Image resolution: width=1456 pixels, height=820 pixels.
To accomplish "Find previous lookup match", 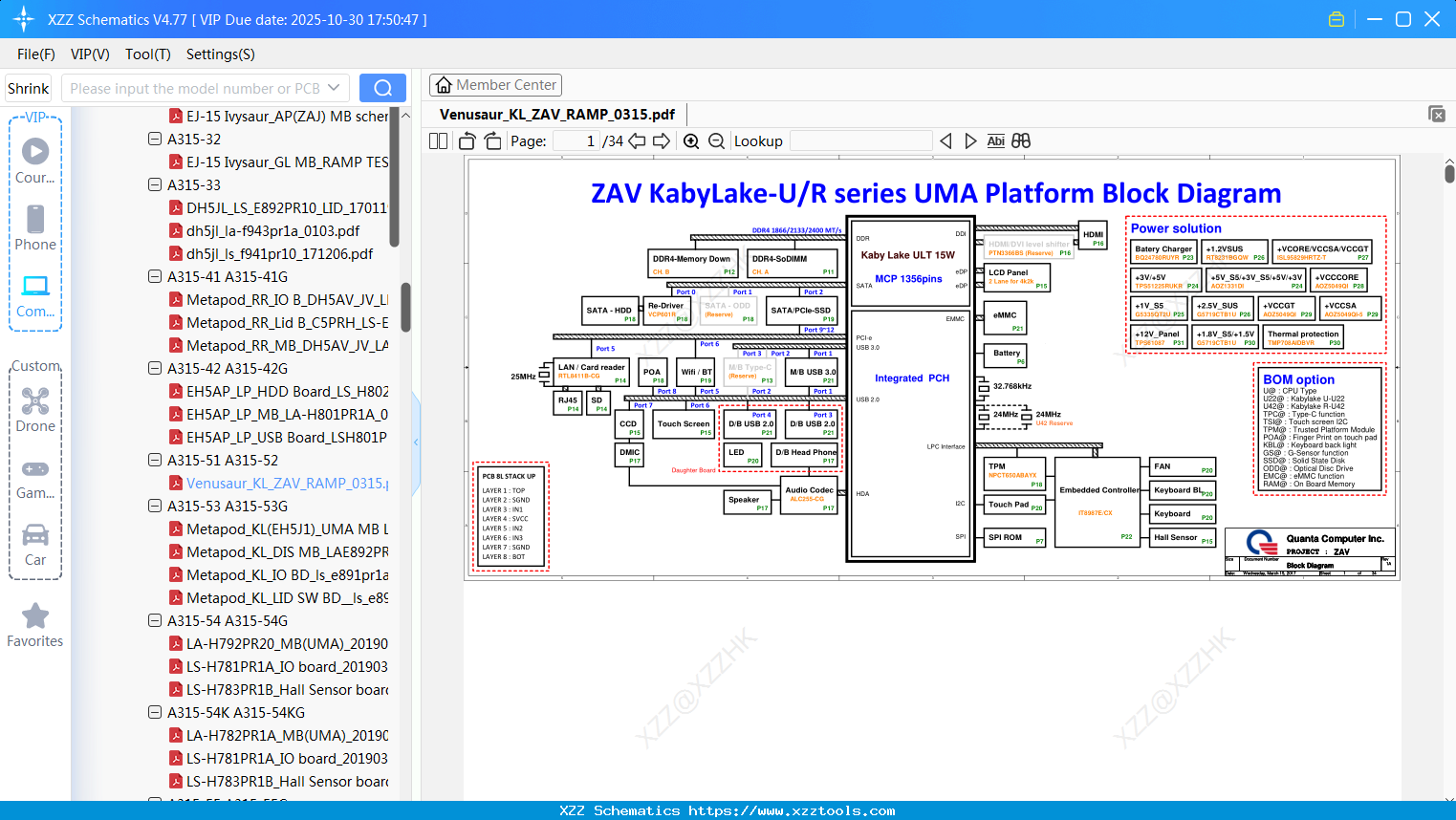I will pyautogui.click(x=945, y=141).
